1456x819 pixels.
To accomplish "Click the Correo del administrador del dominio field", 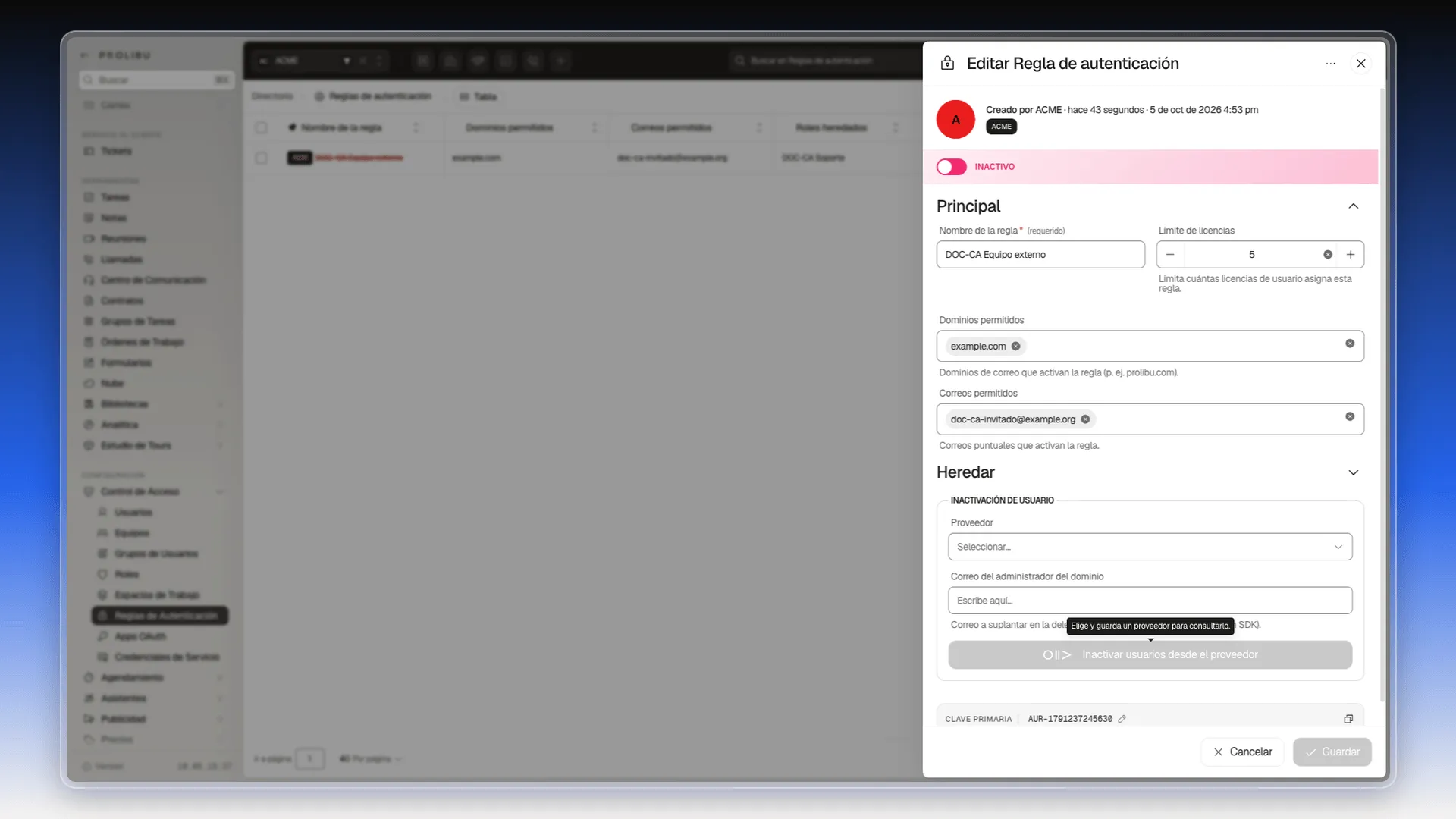I will click(x=1150, y=601).
